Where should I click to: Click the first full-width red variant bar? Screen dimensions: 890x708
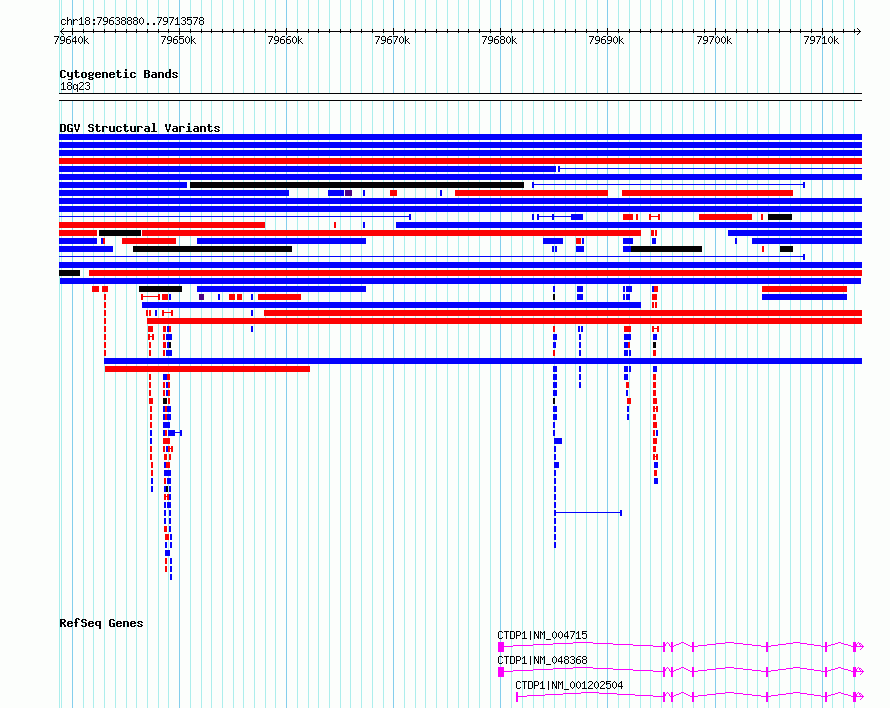click(x=460, y=161)
